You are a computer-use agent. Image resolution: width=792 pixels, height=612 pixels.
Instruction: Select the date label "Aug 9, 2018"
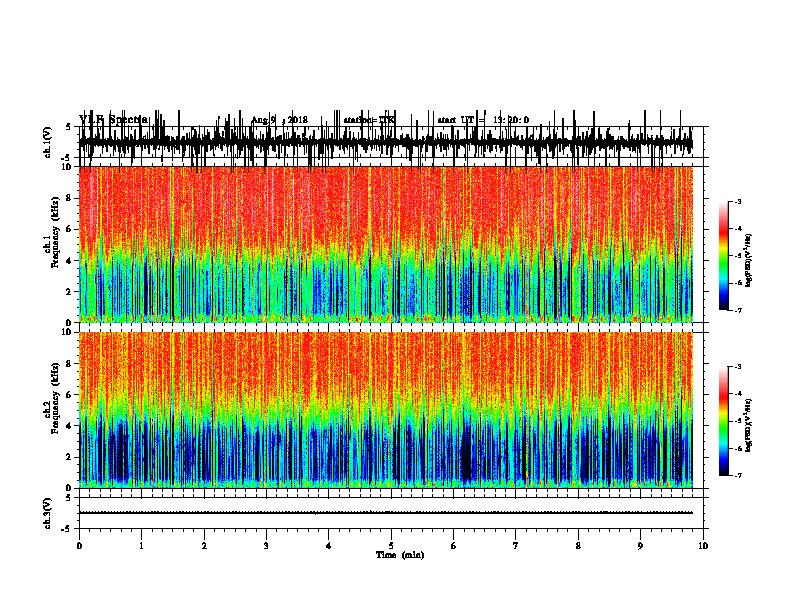coord(279,120)
